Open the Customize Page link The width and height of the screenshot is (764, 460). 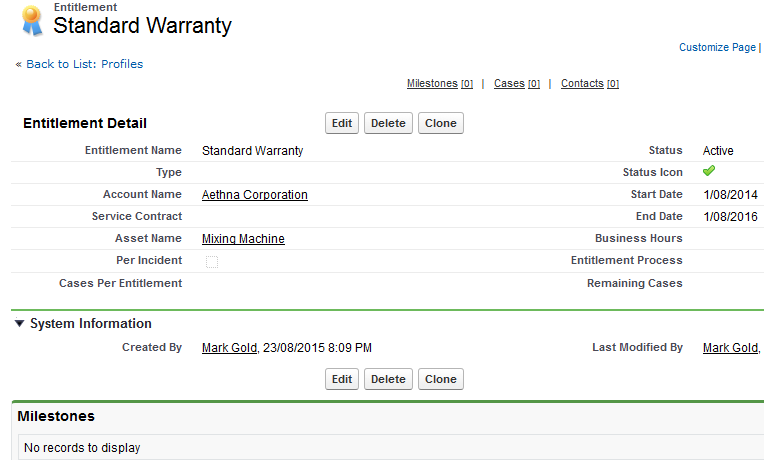pyautogui.click(x=717, y=47)
